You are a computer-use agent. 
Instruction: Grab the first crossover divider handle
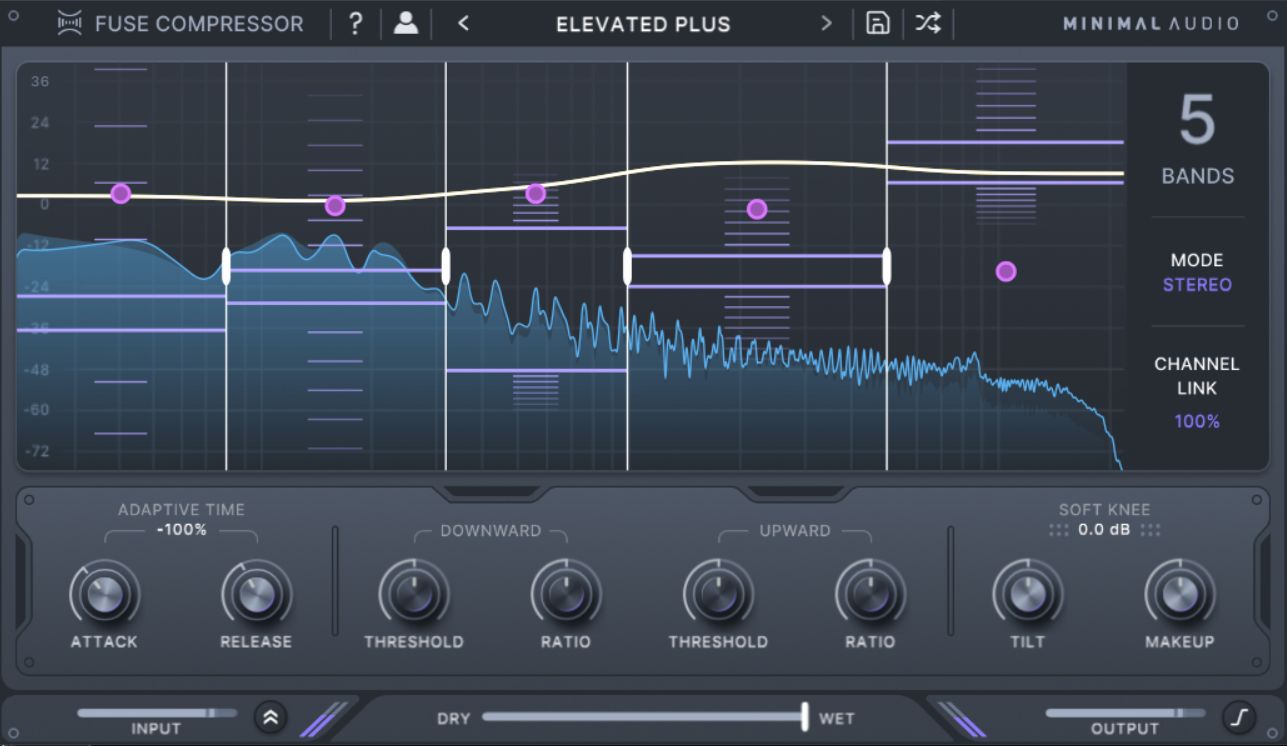tap(226, 267)
